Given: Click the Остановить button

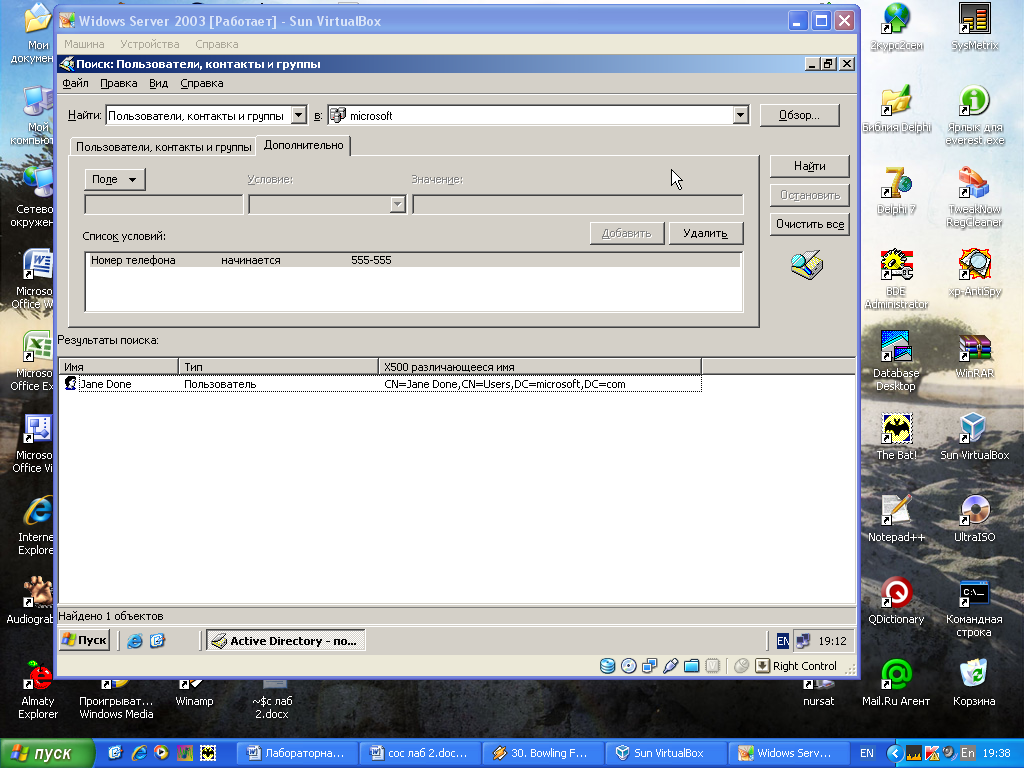Looking at the screenshot, I should click(x=810, y=195).
